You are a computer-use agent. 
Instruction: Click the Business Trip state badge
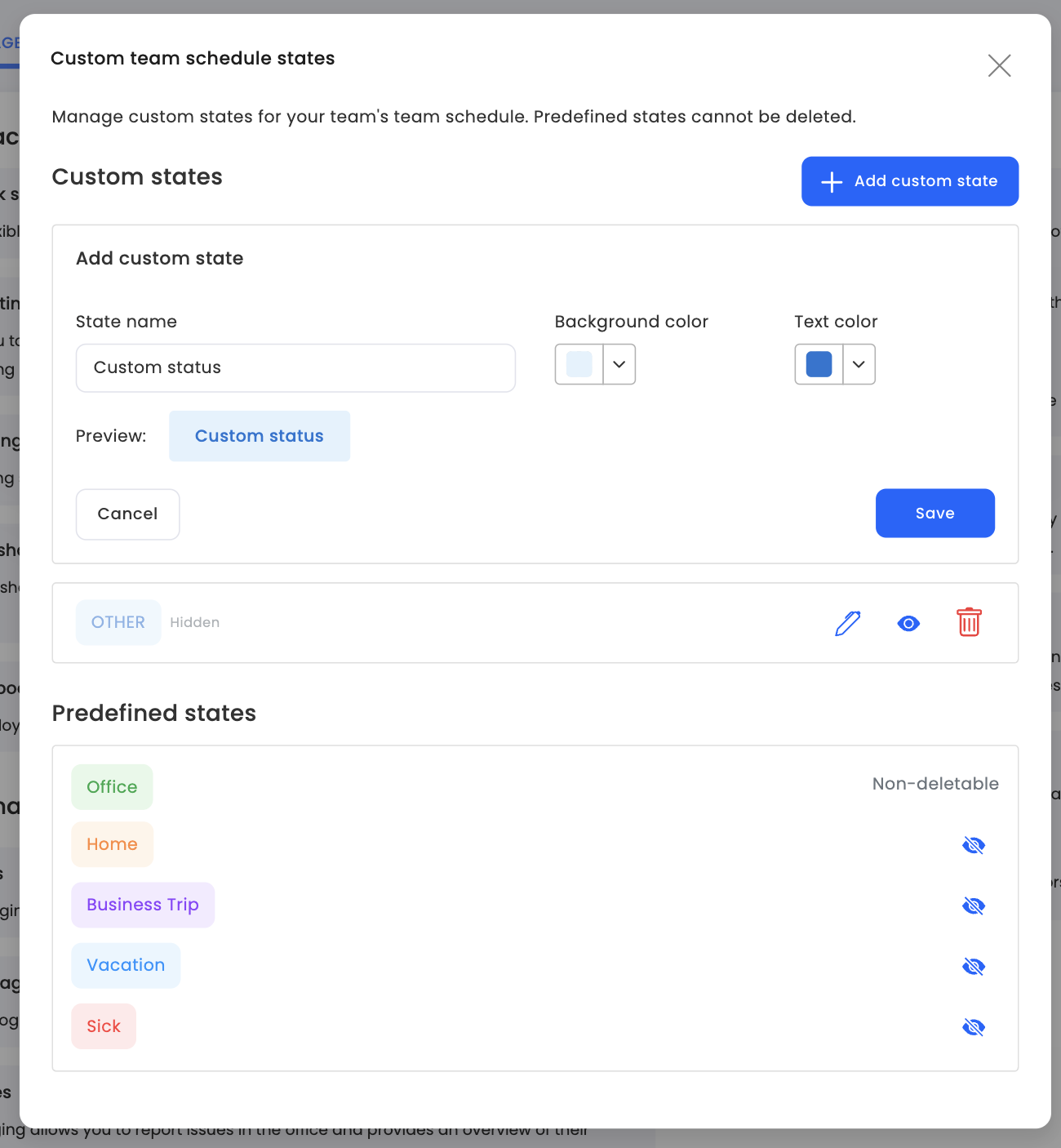[143, 905]
